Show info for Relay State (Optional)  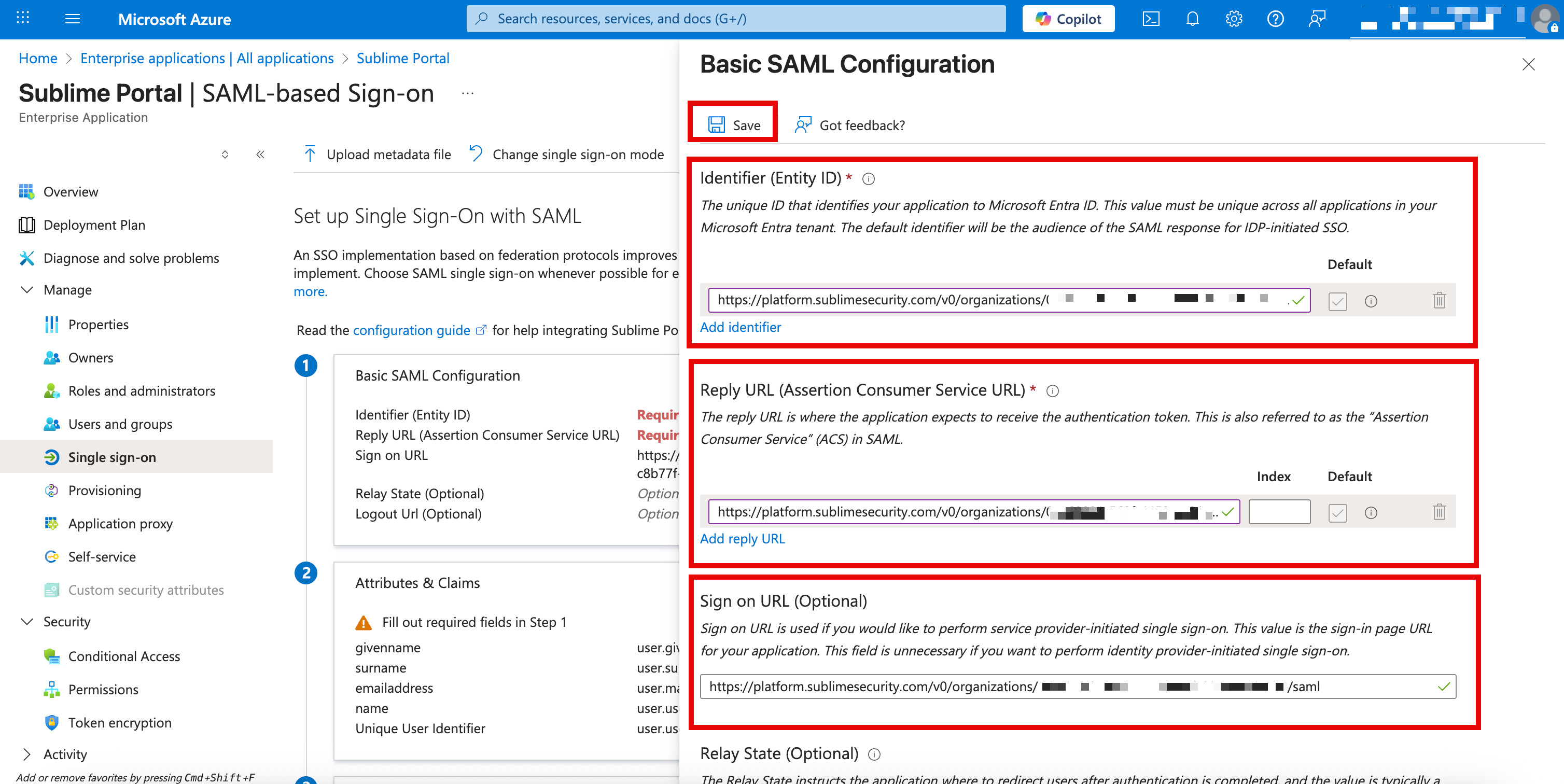874,755
